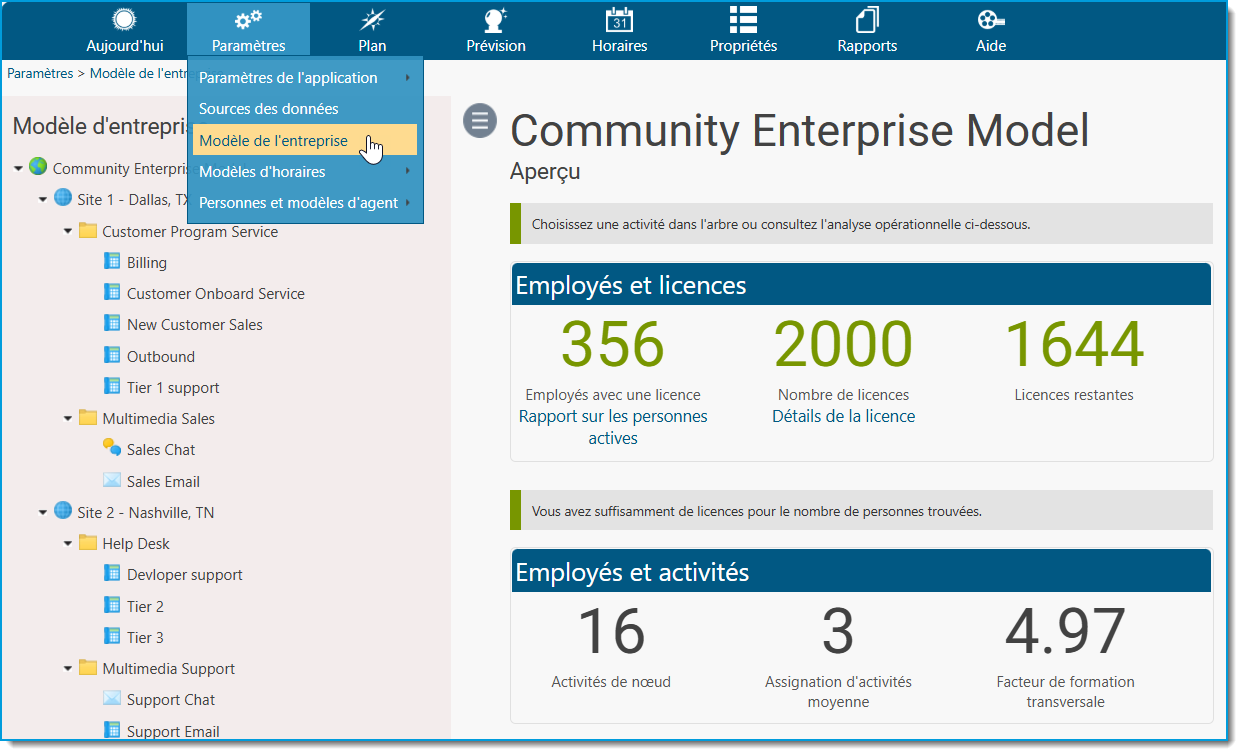Select Tier 2 tree row
Viewport: 1242px width, 755px height.
[145, 607]
